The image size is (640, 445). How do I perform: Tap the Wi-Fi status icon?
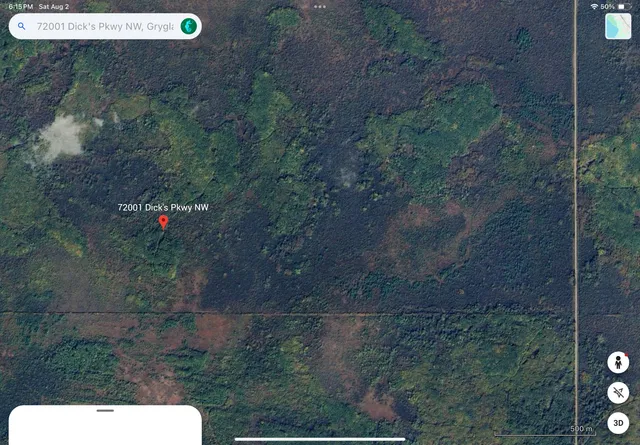(594, 7)
